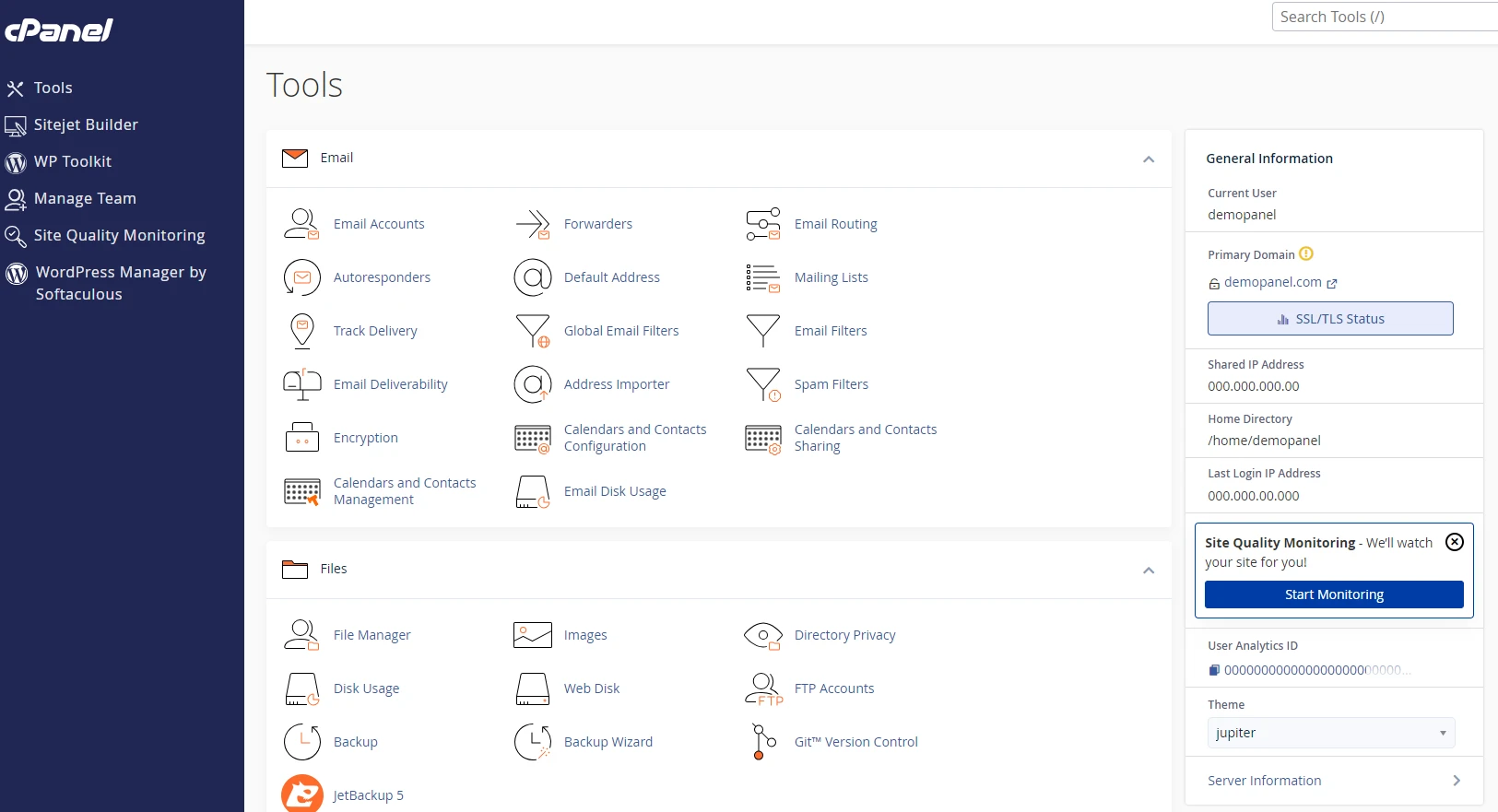This screenshot has width=1498, height=812.
Task: Collapse the Email section
Action: coord(1149,159)
